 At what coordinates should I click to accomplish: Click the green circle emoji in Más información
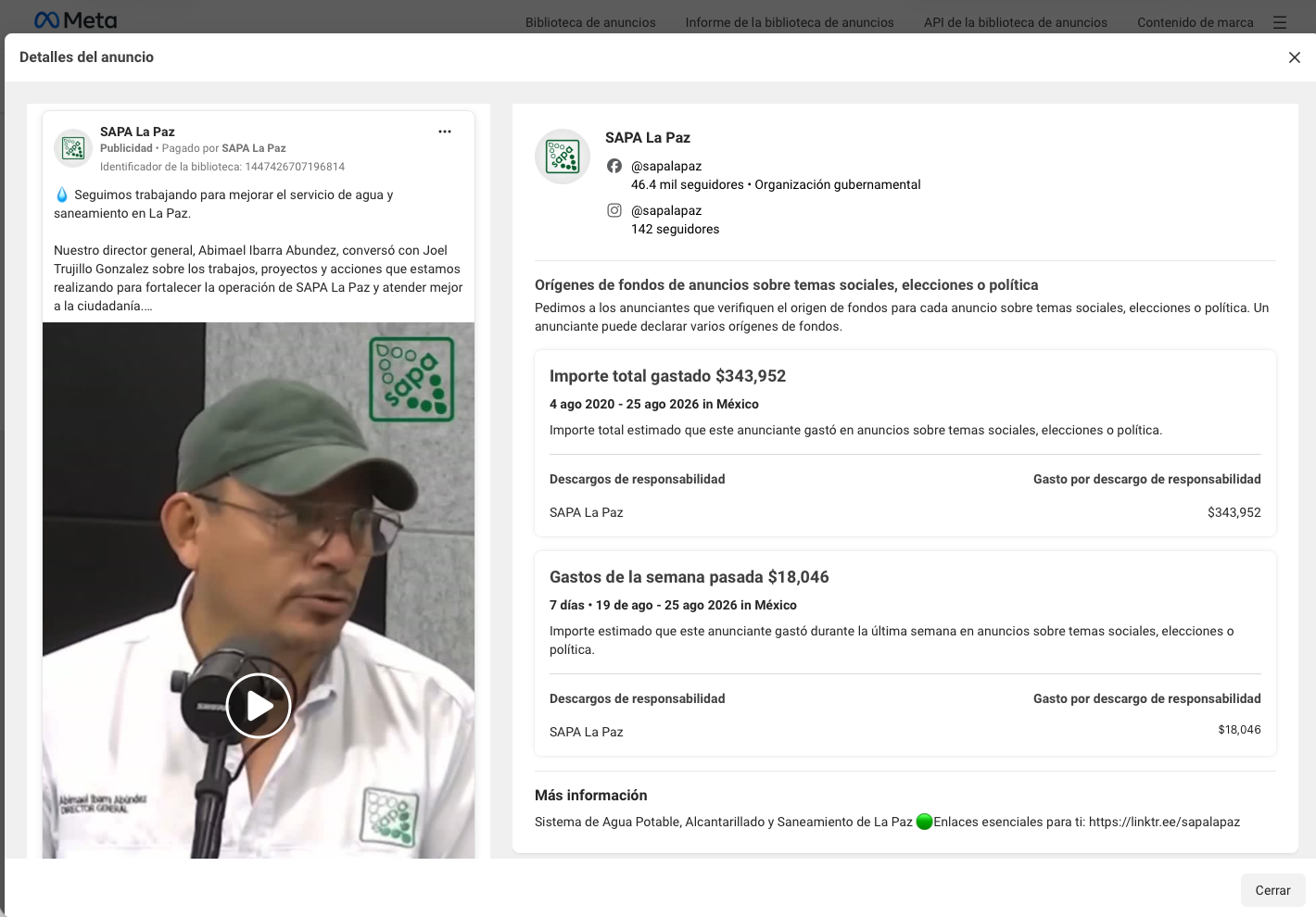924,822
